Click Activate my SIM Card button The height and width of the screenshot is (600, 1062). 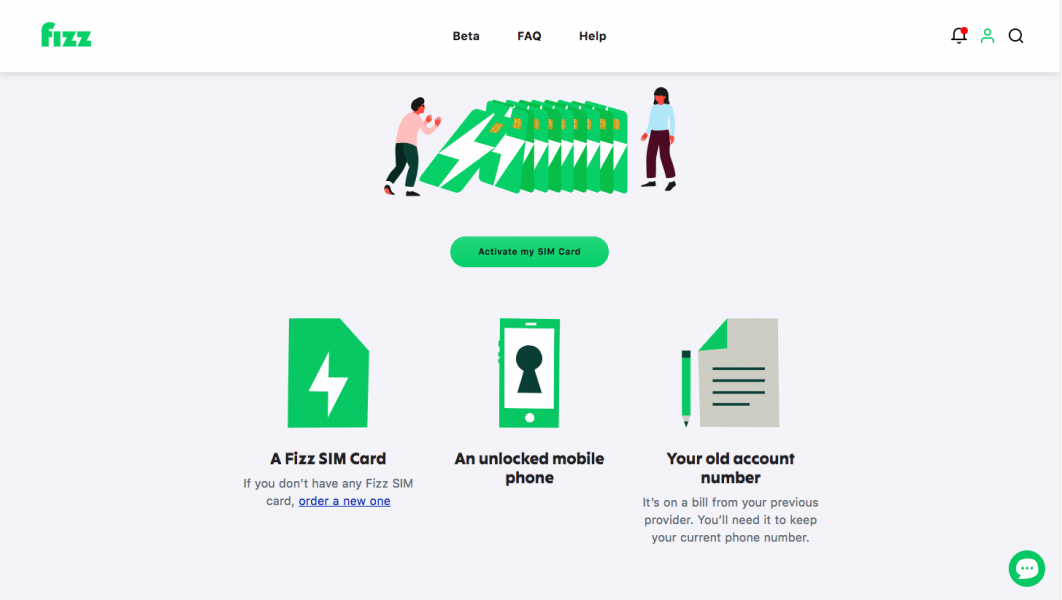coord(529,252)
